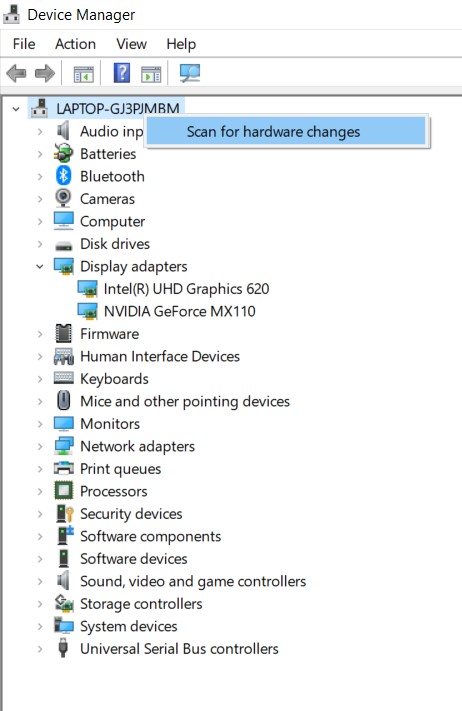
Task: Select the Storage controllers label
Action: (x=141, y=604)
